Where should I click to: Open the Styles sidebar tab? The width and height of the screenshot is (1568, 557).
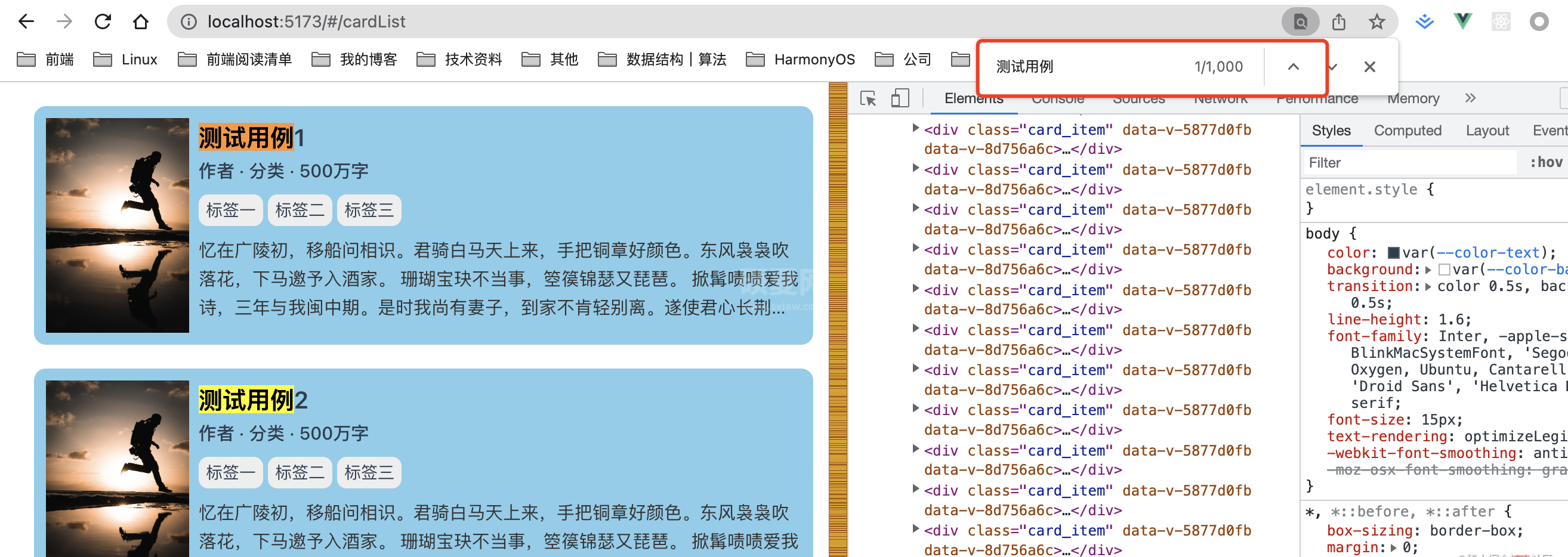click(x=1331, y=131)
